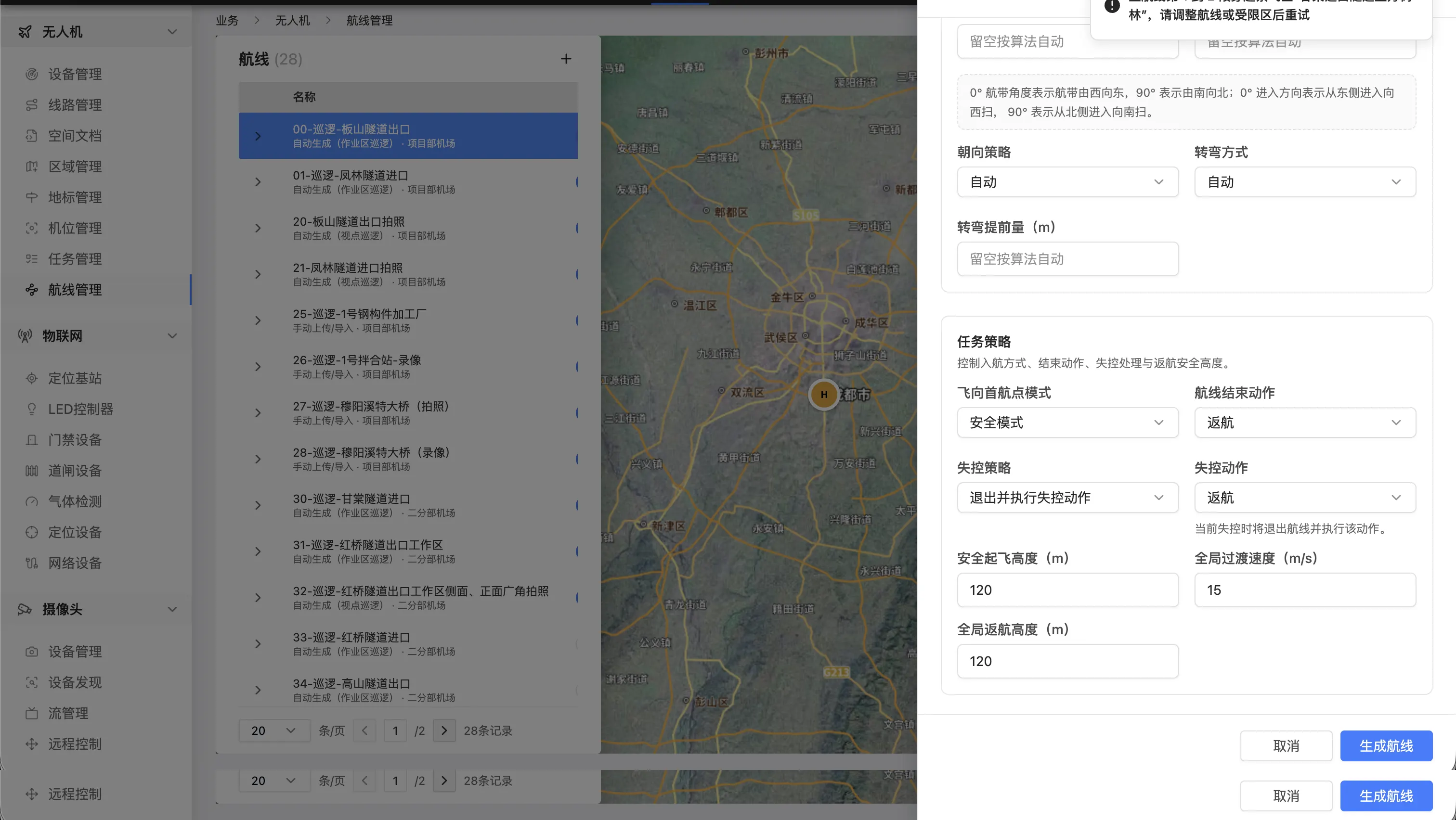Collapse the 无人机 sidebar group
This screenshot has width=1456, height=820.
[x=172, y=32]
